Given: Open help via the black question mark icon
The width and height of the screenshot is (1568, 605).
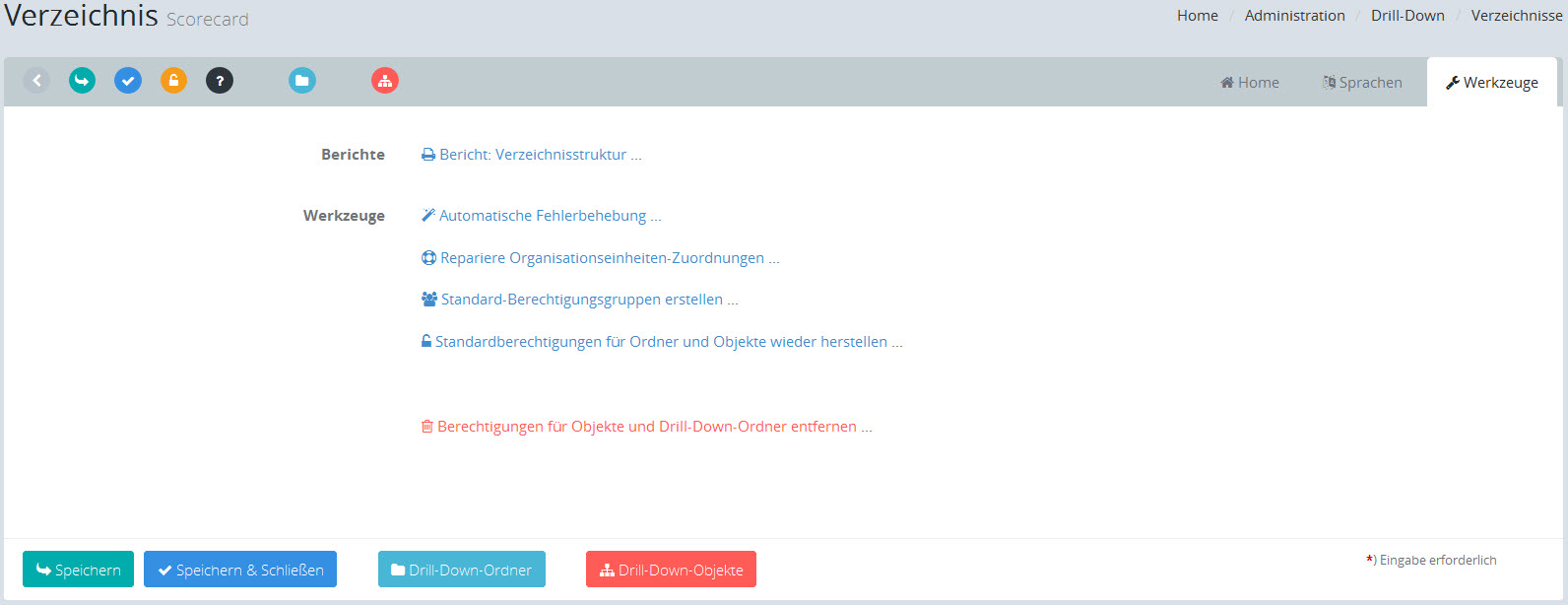Looking at the screenshot, I should [220, 81].
